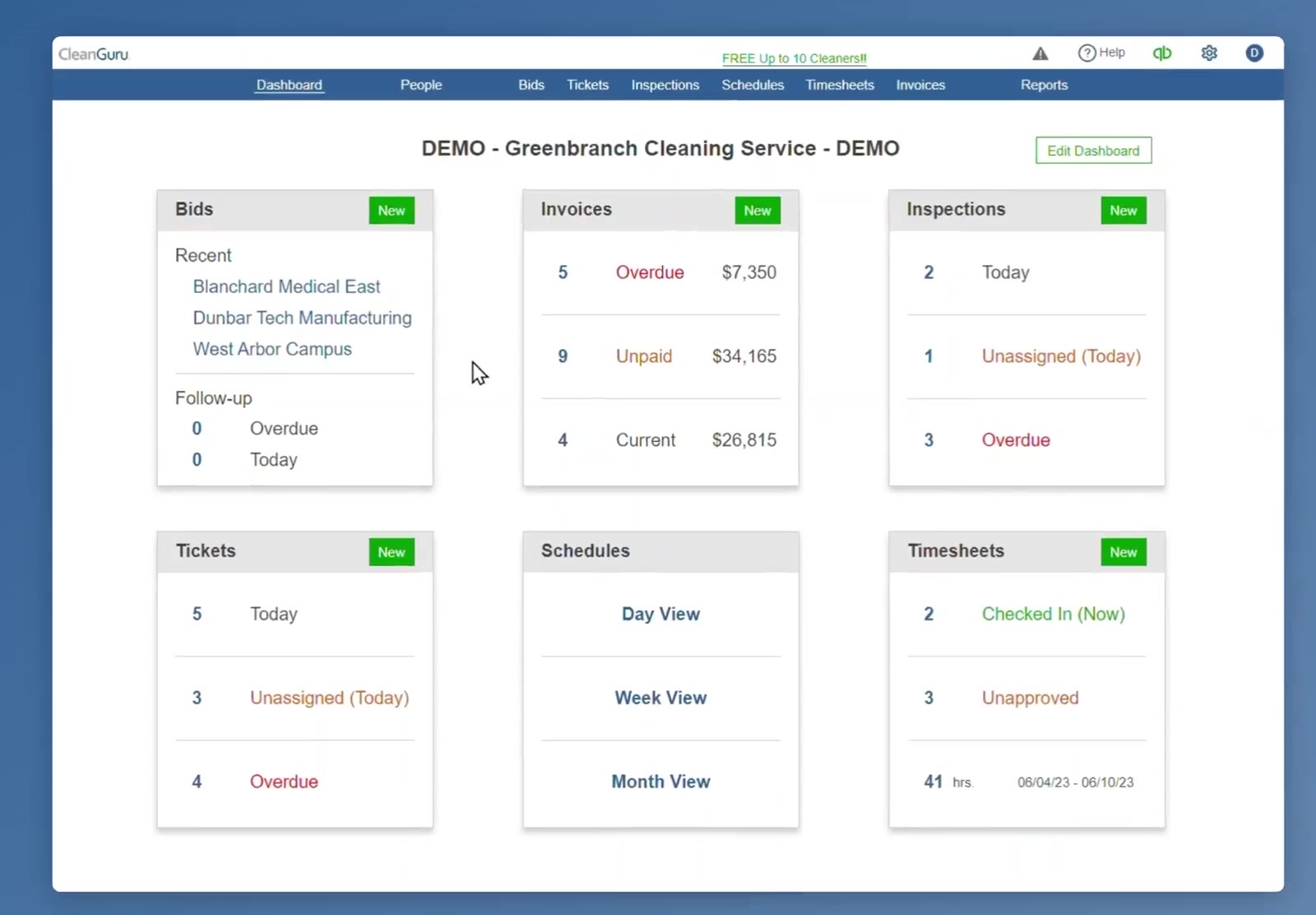Open schedule Month View
The image size is (1316, 915).
(660, 782)
